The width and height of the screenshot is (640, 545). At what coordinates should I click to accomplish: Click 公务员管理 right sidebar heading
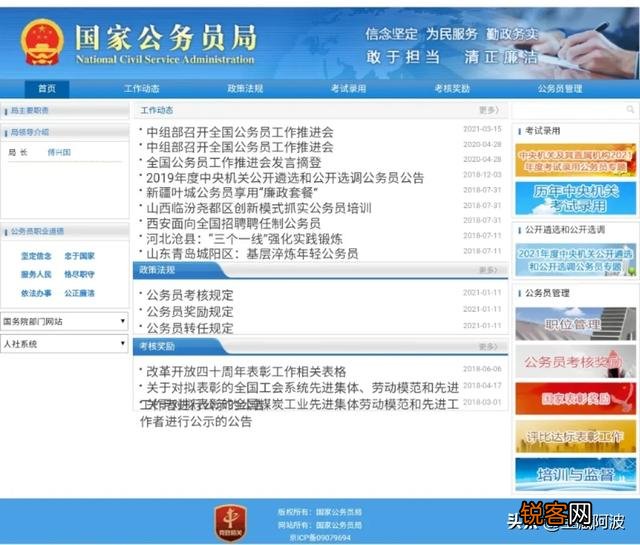tap(547, 293)
